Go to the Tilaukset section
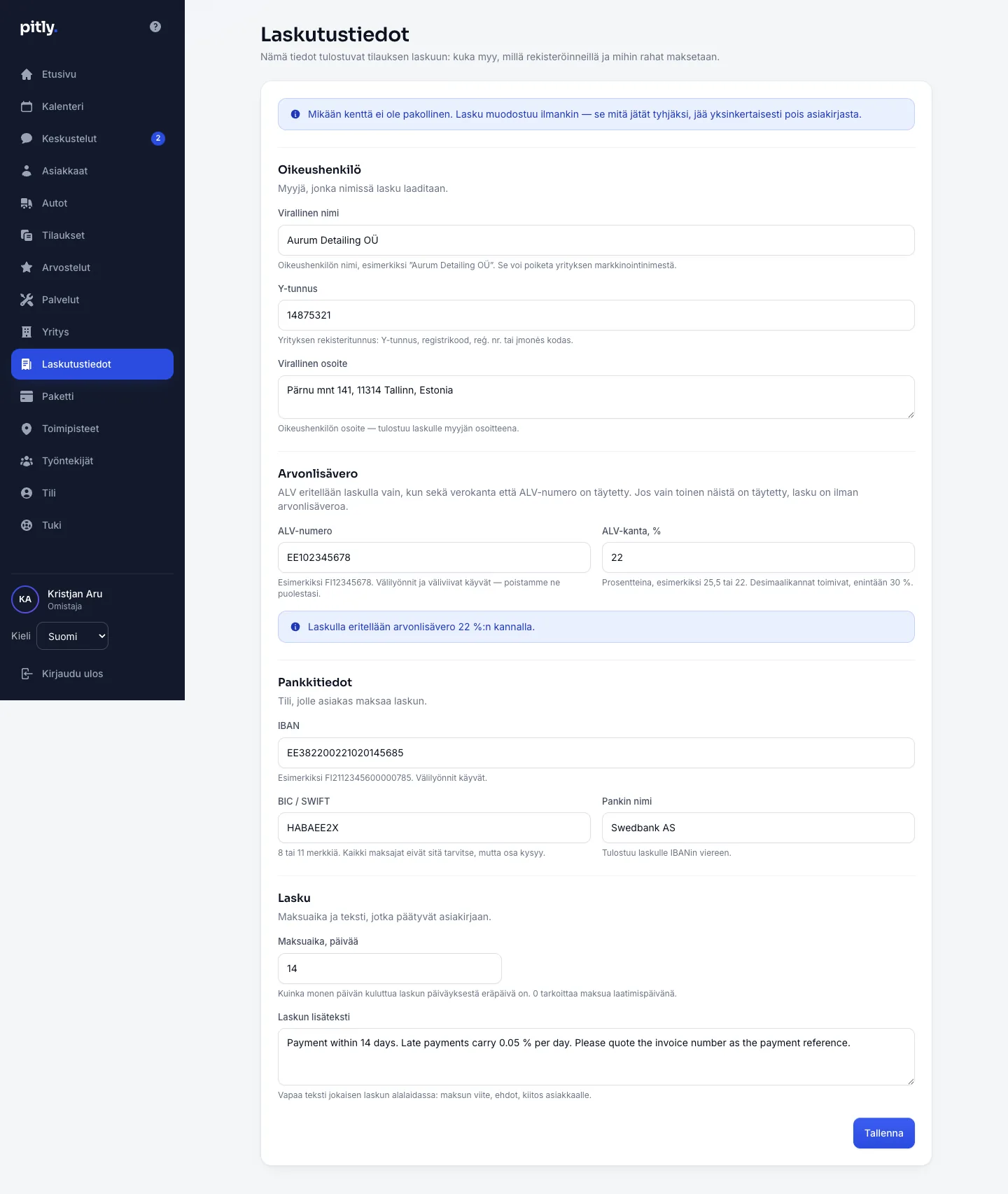This screenshot has width=1008, height=1194. point(92,235)
